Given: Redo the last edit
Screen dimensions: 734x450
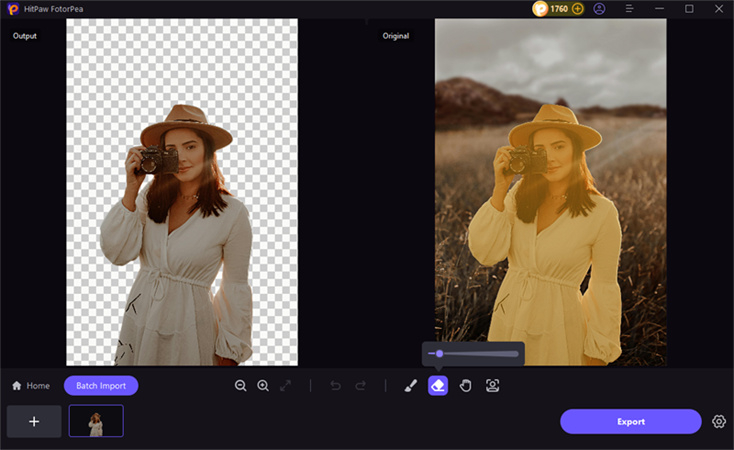Looking at the screenshot, I should (x=360, y=386).
